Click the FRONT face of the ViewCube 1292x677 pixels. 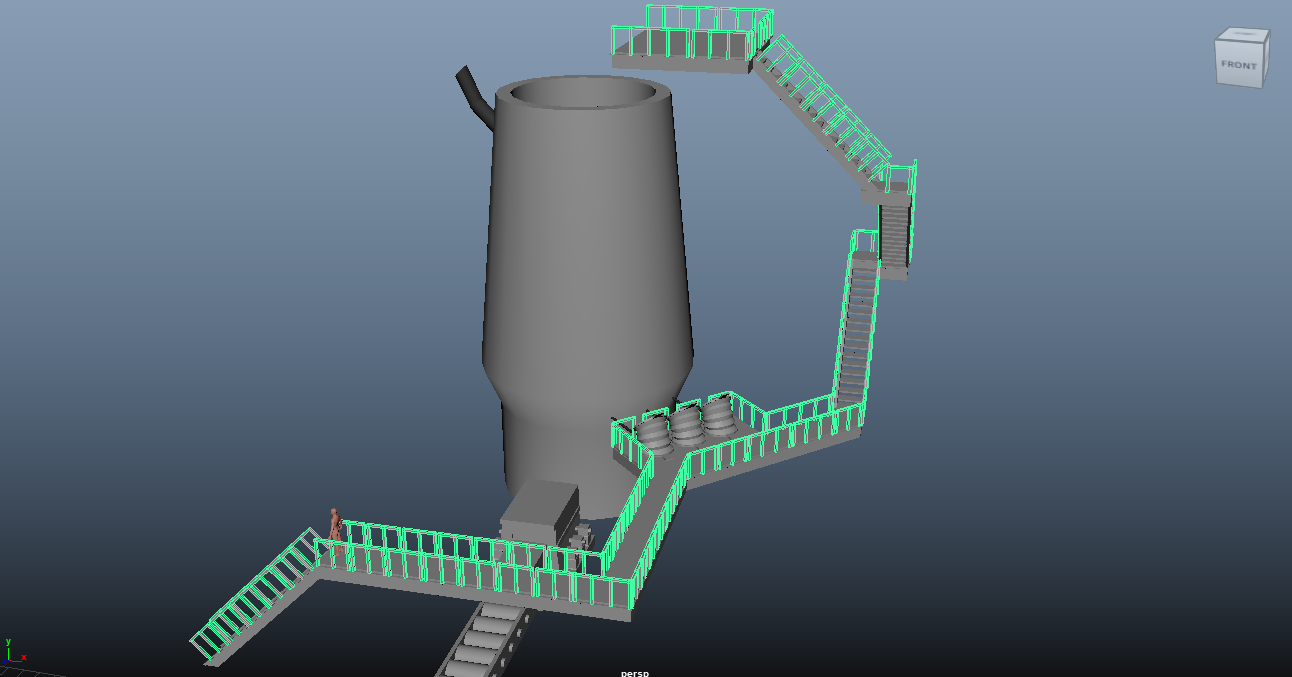click(x=1238, y=65)
